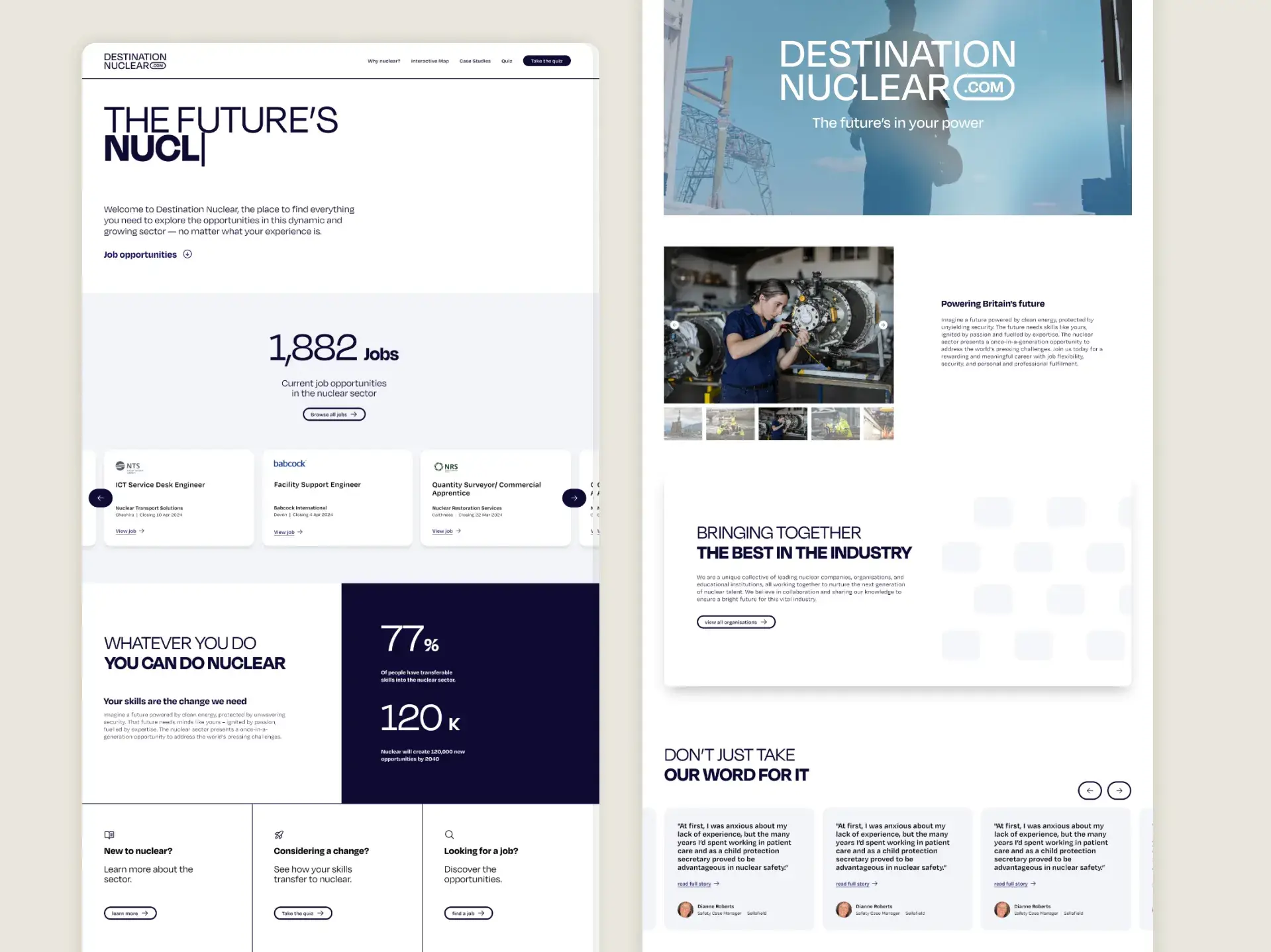Open the Why nuclear? menu item

pos(383,61)
